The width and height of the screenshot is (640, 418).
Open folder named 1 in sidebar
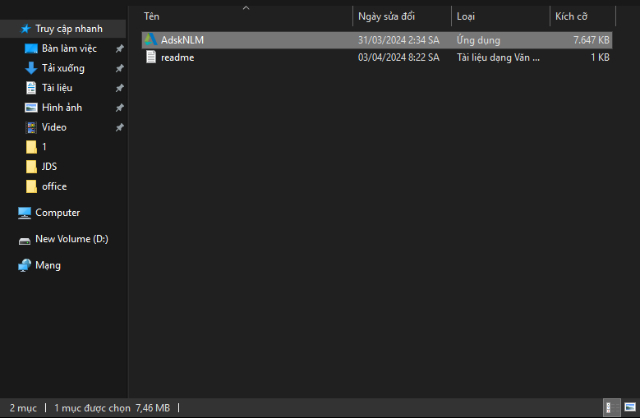pos(44,146)
